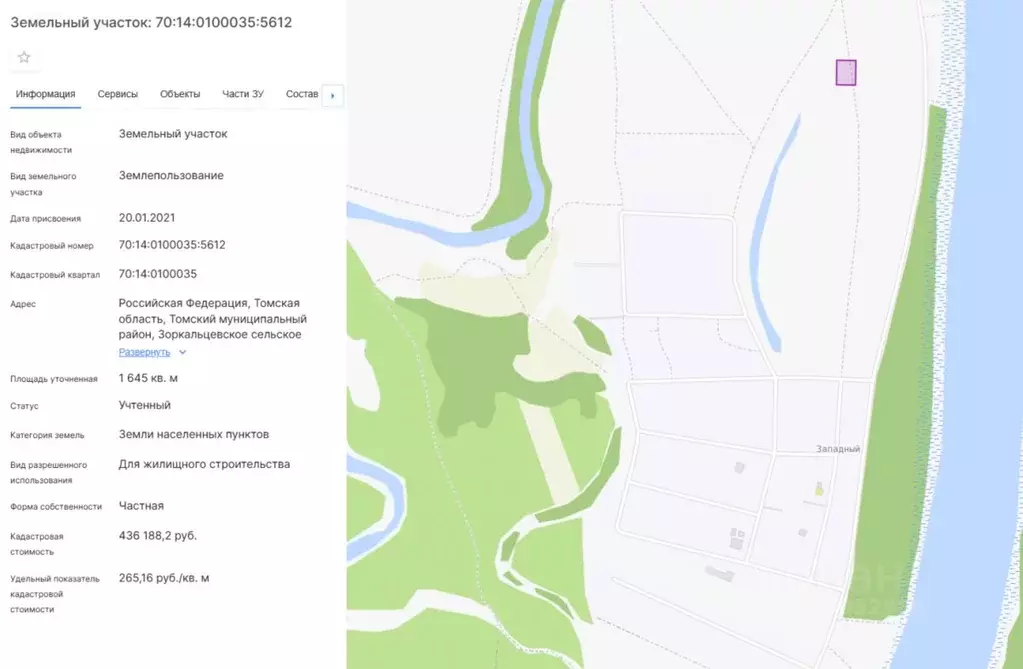Click the Земельный участок object type value
The height and width of the screenshot is (669, 1023).
[173, 134]
